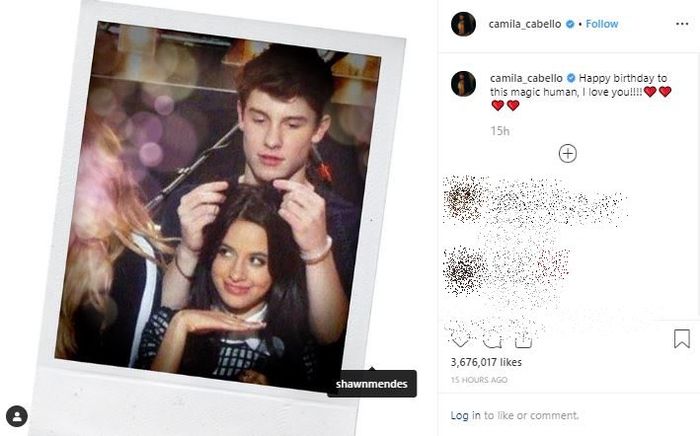Follow camila_cabello account
The height and width of the screenshot is (436, 700).
click(602, 24)
